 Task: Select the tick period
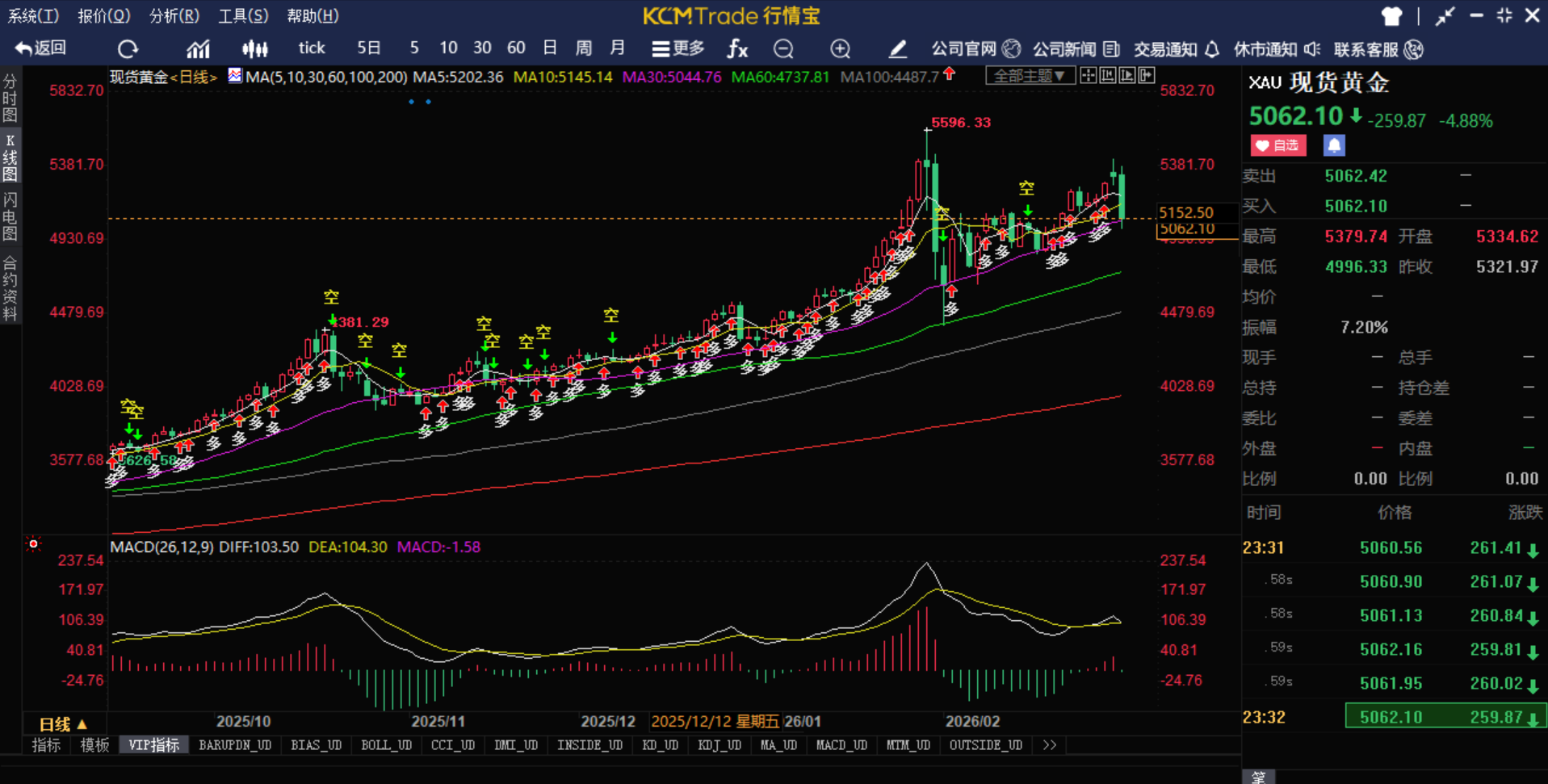312,48
